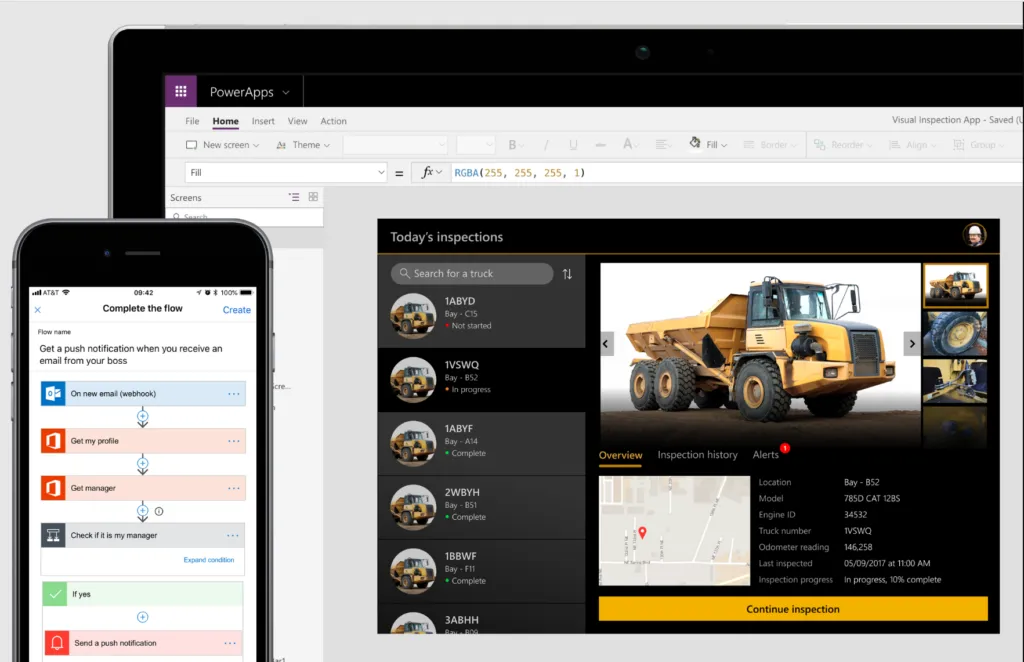The width and height of the screenshot is (1024, 662).
Task: Click the Send a push notification step
Action: coord(143,643)
